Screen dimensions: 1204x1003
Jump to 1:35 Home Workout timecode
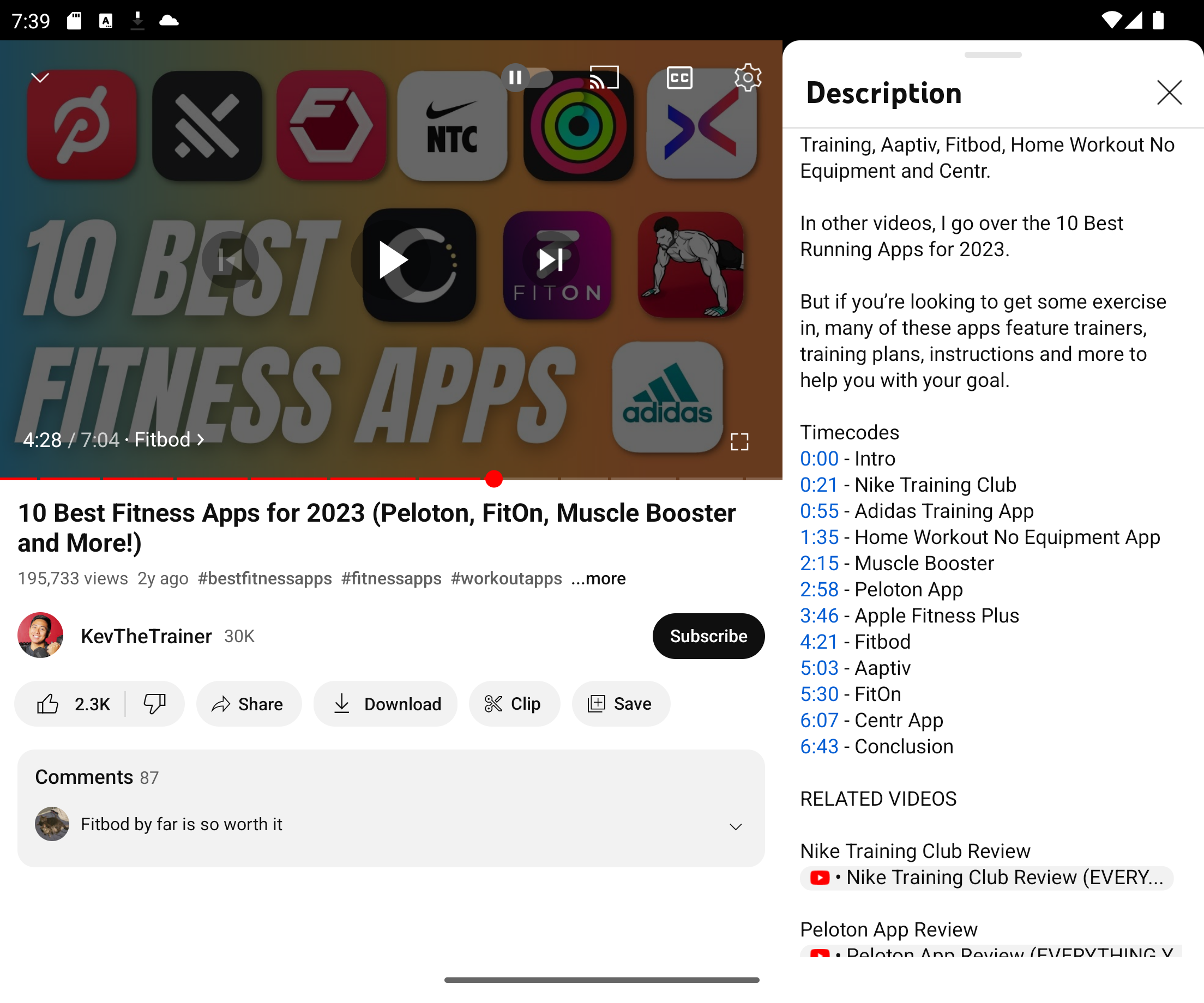pyautogui.click(x=819, y=537)
